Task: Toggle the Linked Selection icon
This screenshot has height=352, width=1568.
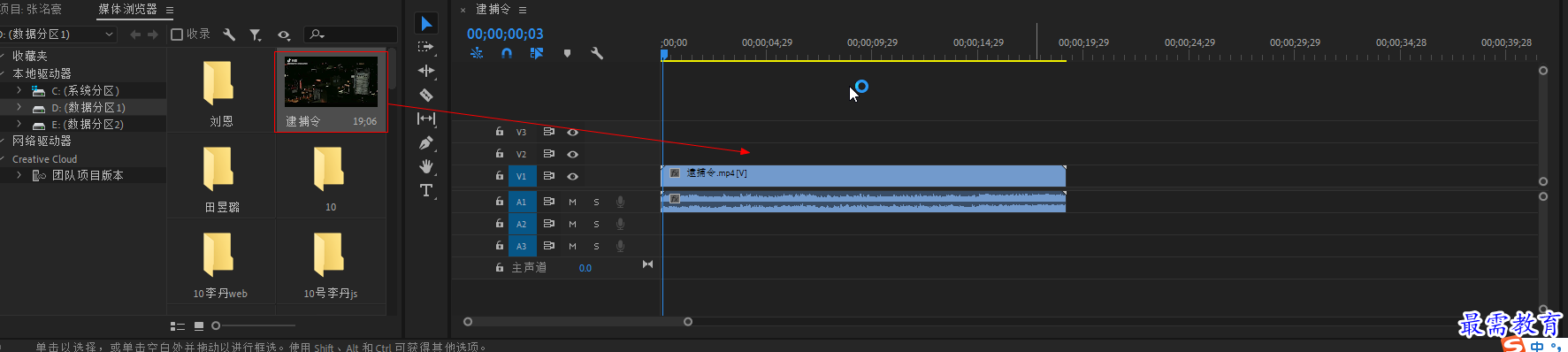Action: (537, 53)
